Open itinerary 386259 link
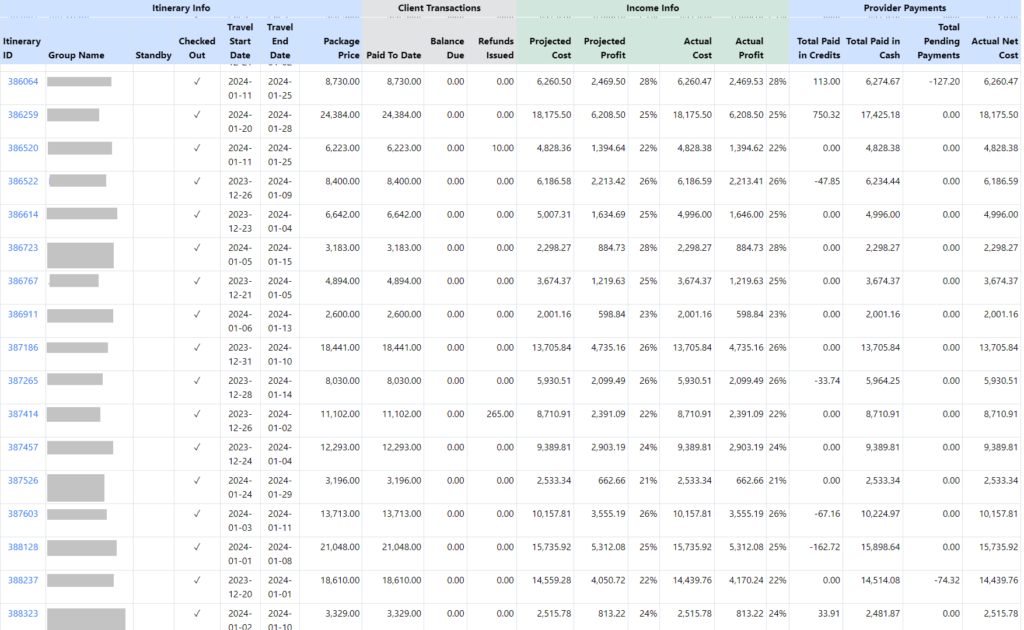The width and height of the screenshot is (1024, 630). (x=23, y=115)
